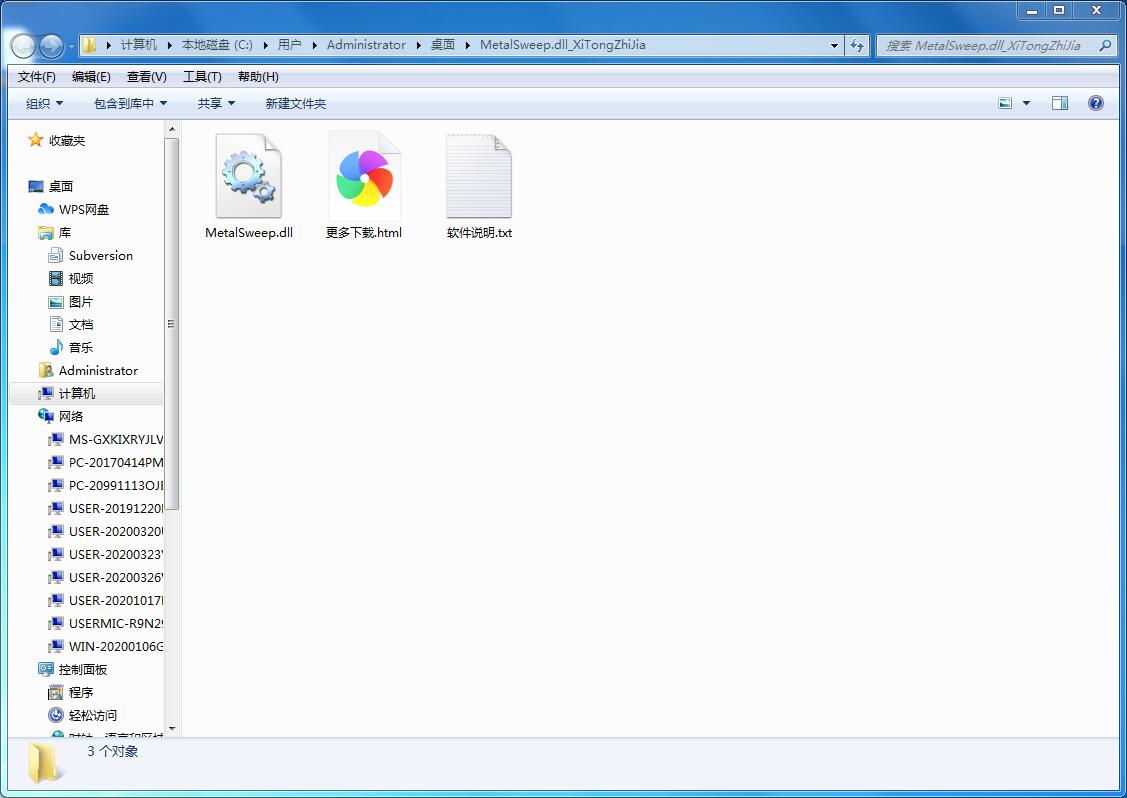
Task: Click the 收藏夹 star icon
Action: 35,140
